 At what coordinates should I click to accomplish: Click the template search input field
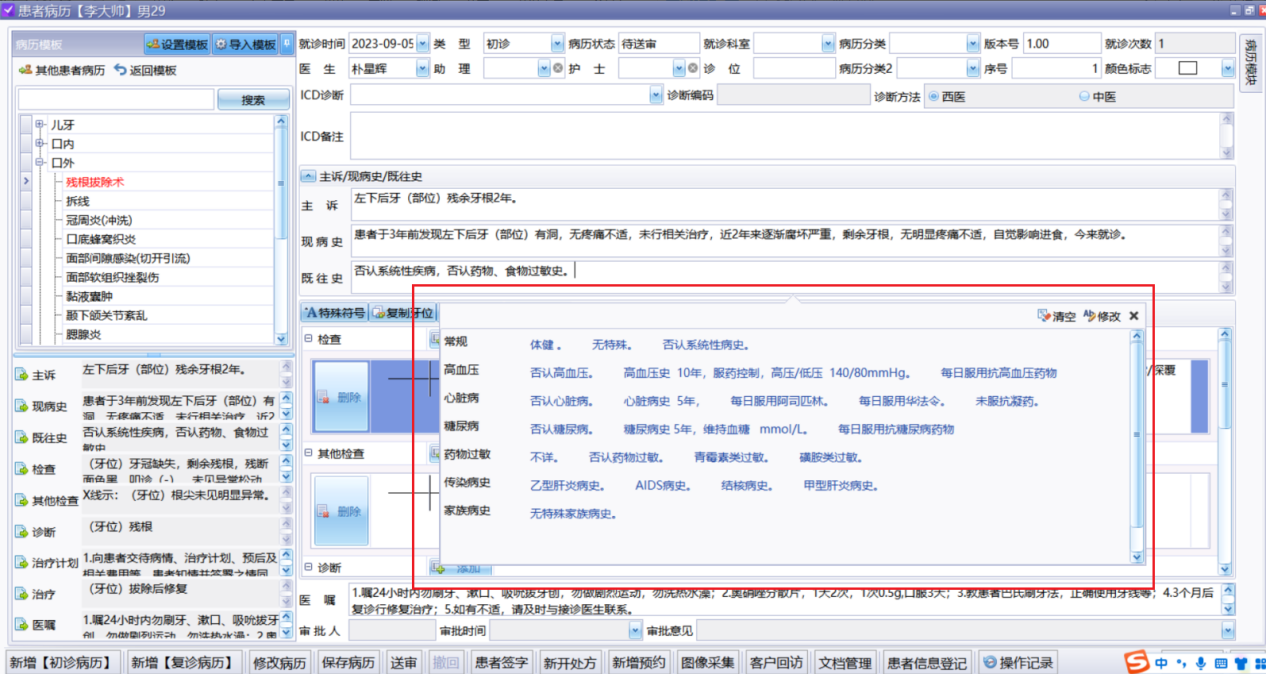(x=116, y=100)
